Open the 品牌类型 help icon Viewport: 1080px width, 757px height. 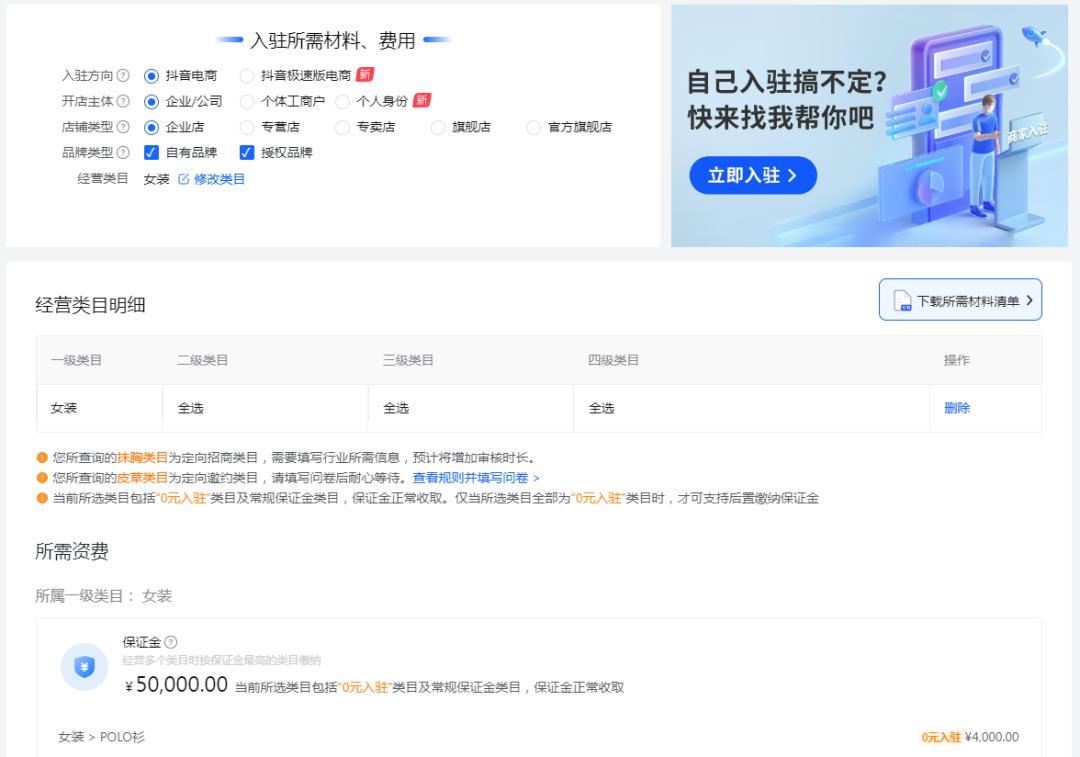tap(121, 153)
